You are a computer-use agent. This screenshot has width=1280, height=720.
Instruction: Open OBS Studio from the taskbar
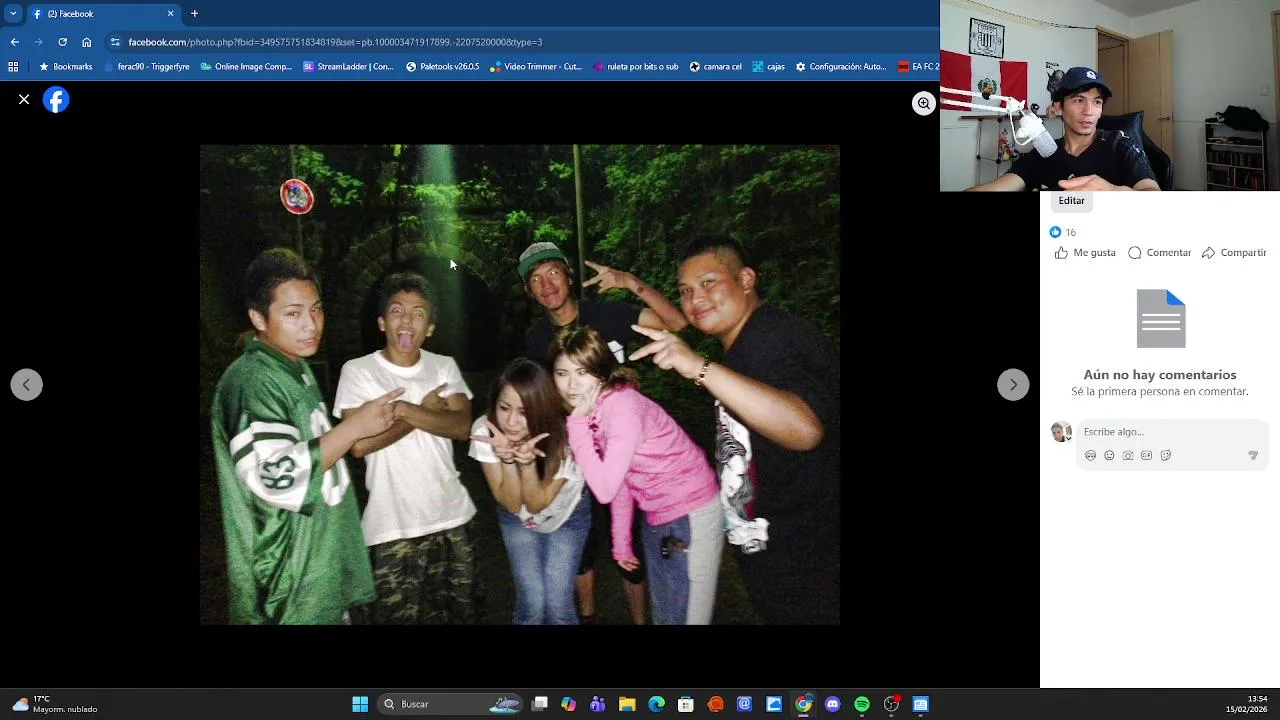point(891,704)
